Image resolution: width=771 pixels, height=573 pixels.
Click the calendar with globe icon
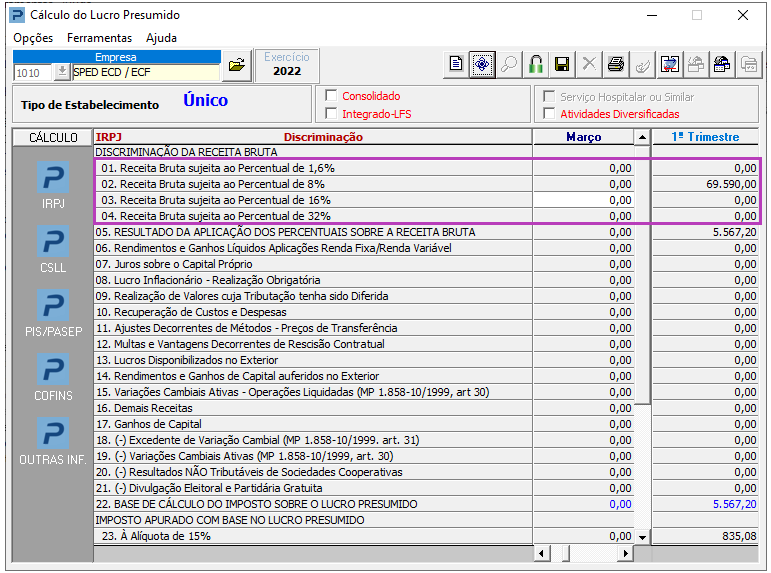pos(722,64)
